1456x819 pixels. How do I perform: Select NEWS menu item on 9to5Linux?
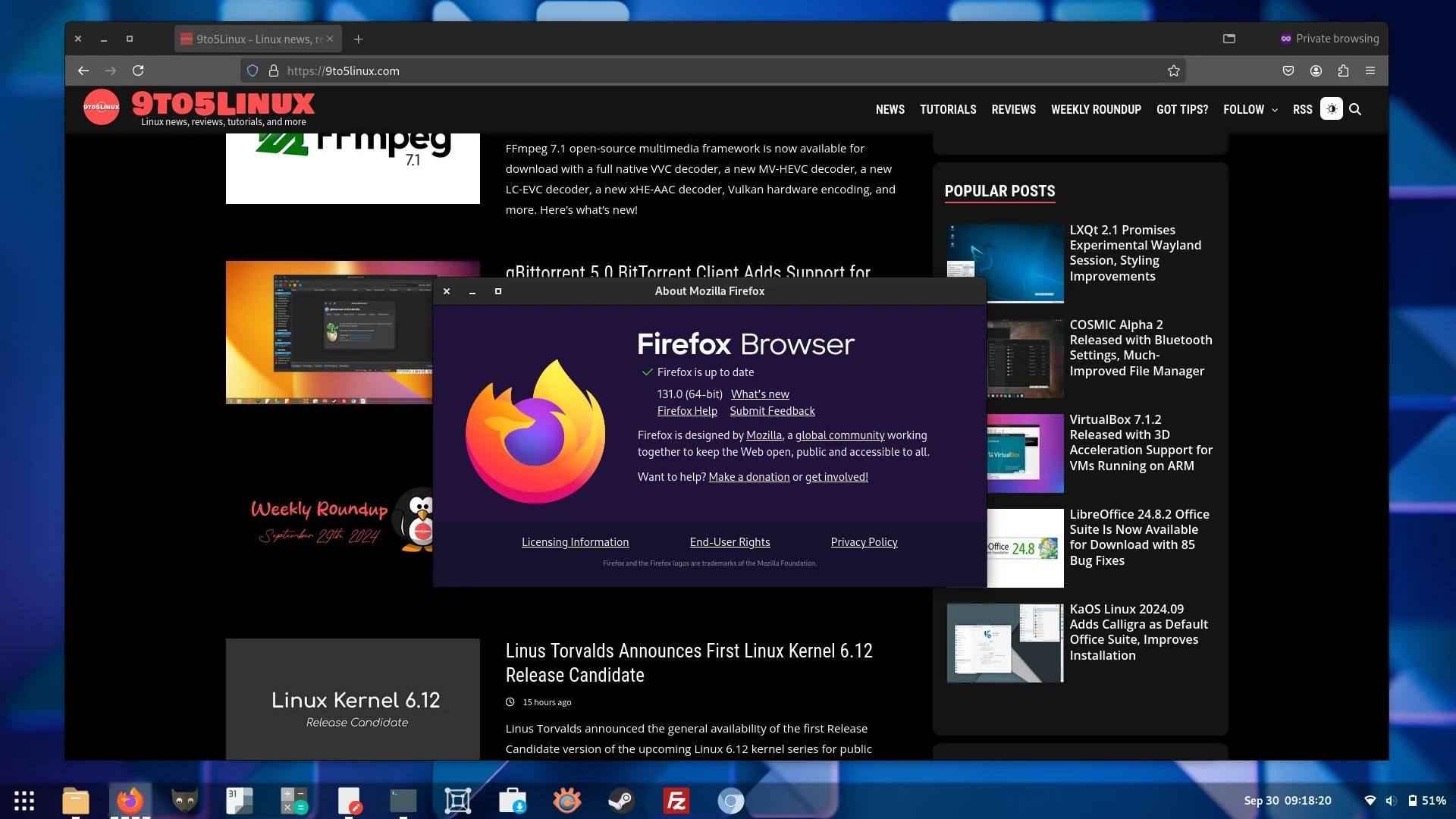(890, 109)
